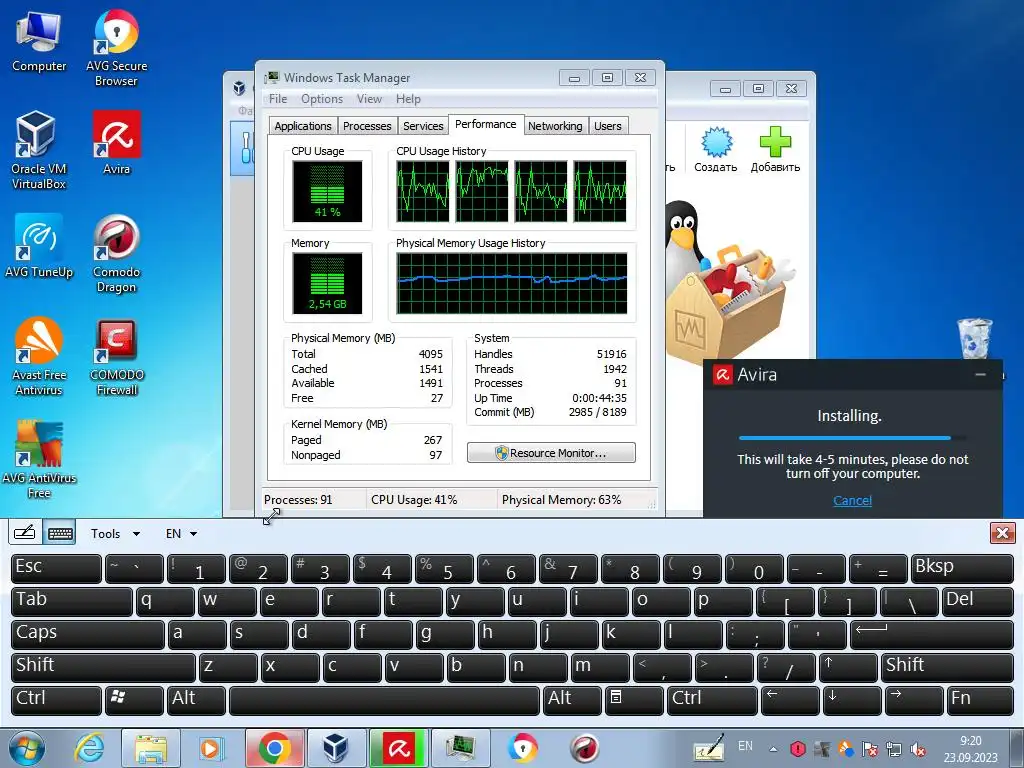Open File menu in Task Manager
The image size is (1024, 768).
point(278,99)
